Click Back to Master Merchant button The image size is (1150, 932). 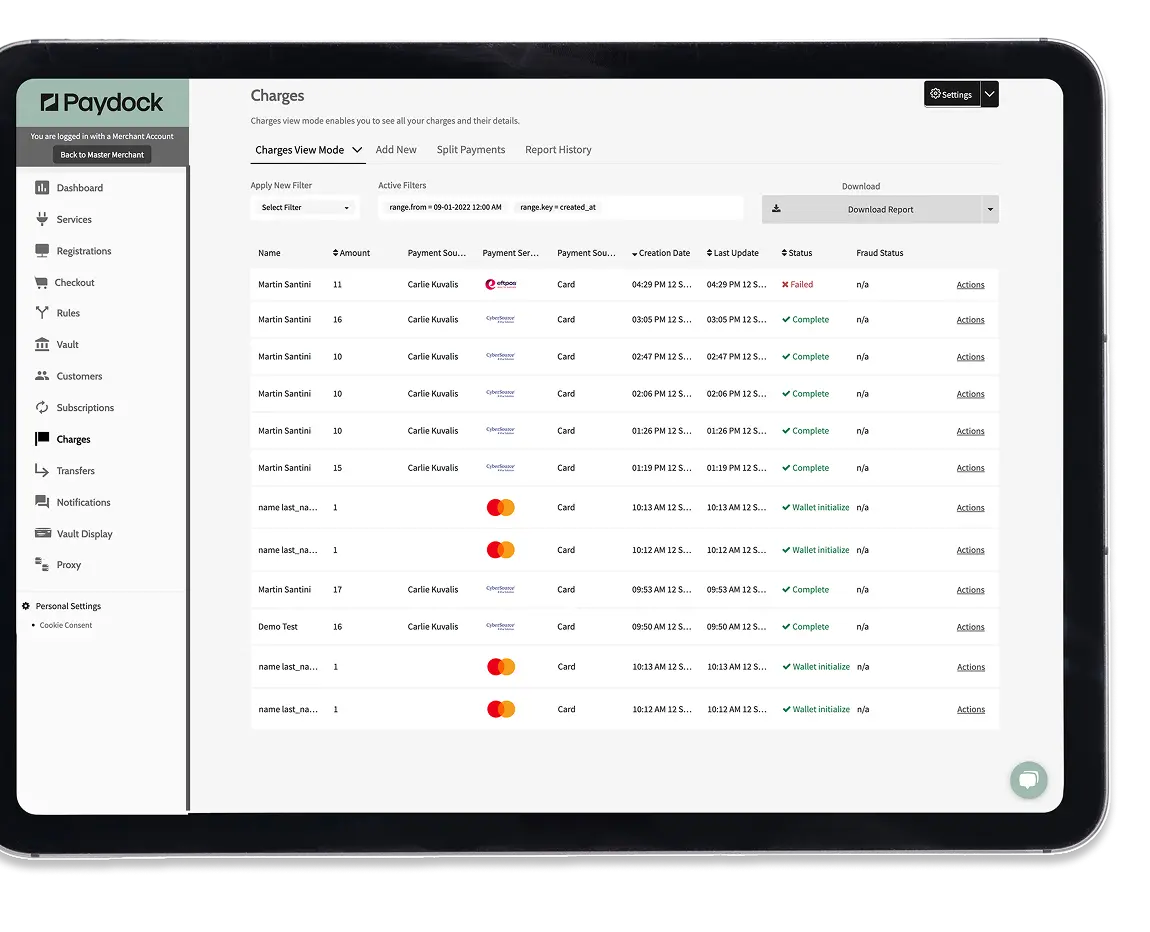(102, 155)
